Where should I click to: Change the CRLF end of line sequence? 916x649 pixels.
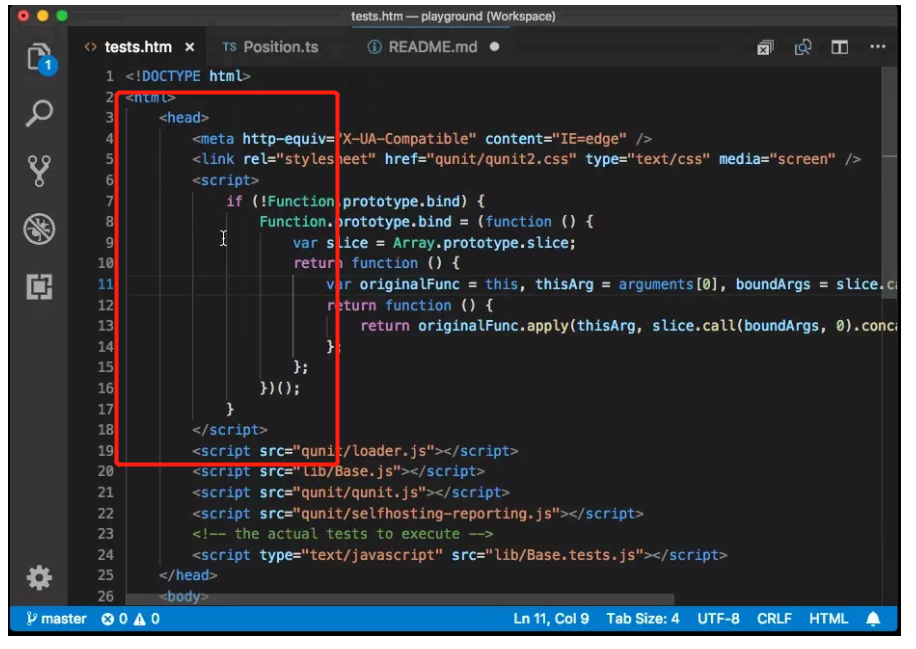(774, 619)
